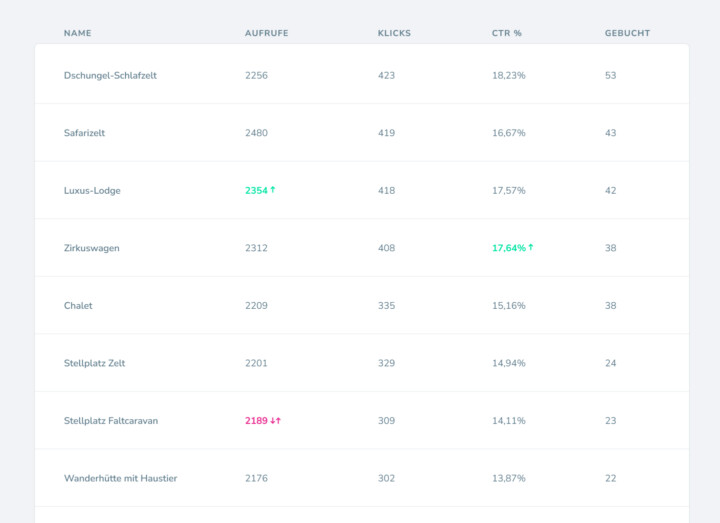Click the 22 booked value

pyautogui.click(x=610, y=478)
